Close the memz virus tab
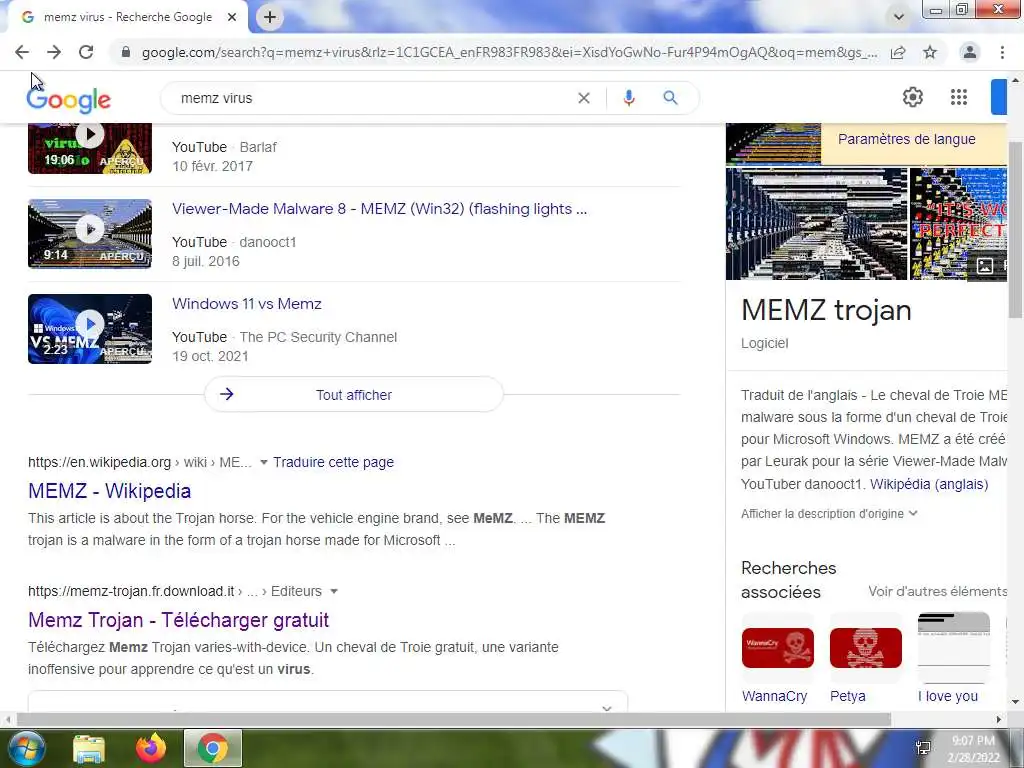 [x=232, y=17]
